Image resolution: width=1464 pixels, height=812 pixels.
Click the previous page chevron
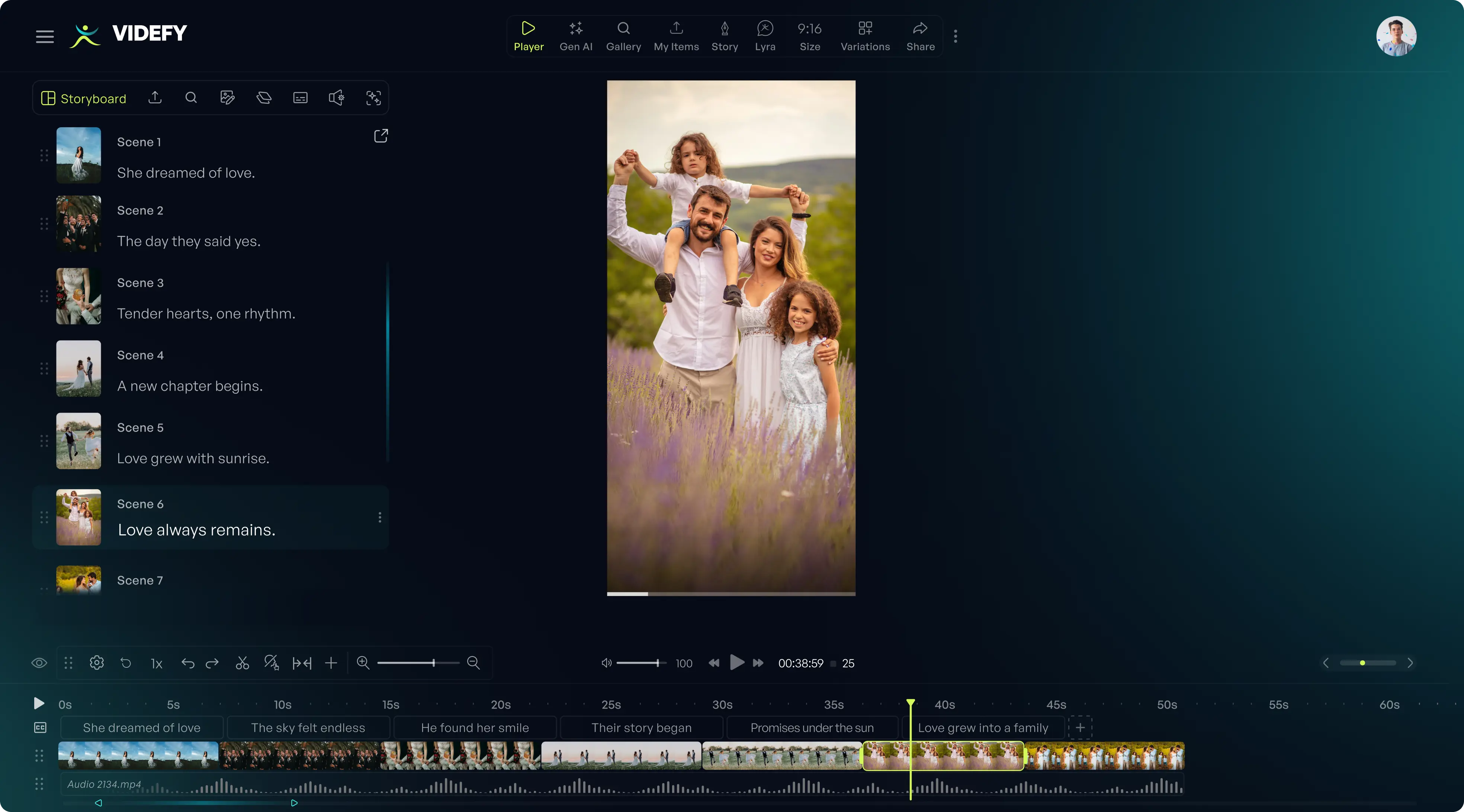pyautogui.click(x=1326, y=663)
